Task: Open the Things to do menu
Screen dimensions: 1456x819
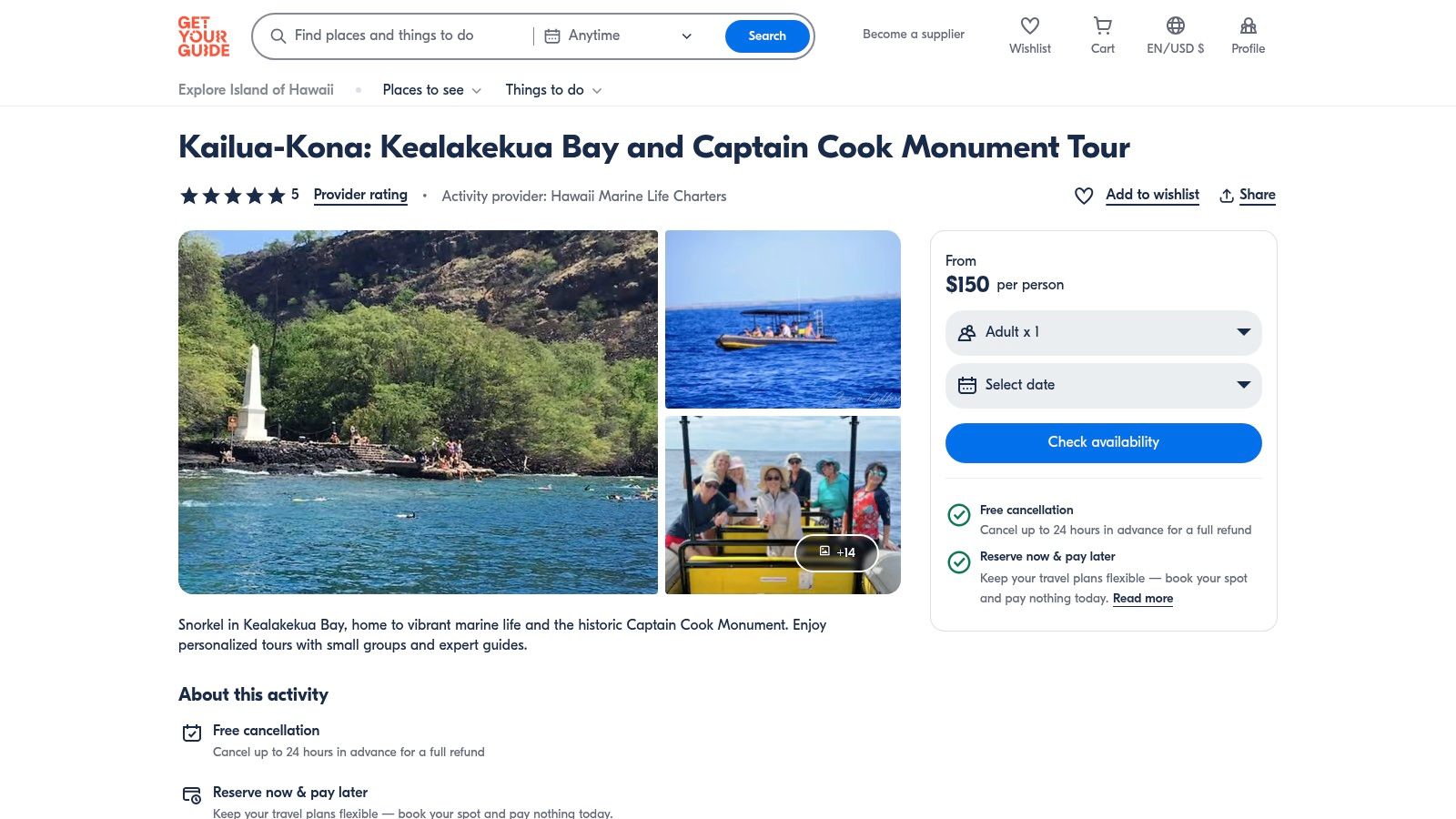Action: (x=552, y=89)
